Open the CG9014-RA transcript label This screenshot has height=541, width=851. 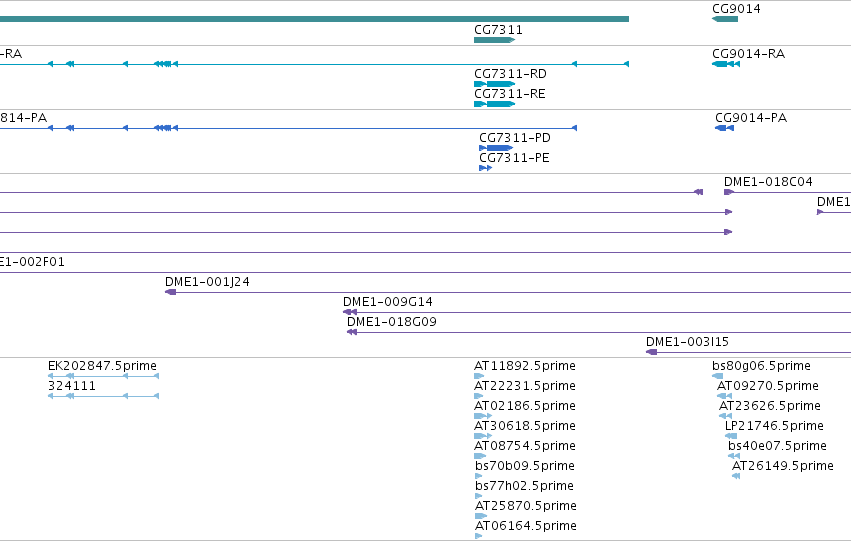(748, 53)
